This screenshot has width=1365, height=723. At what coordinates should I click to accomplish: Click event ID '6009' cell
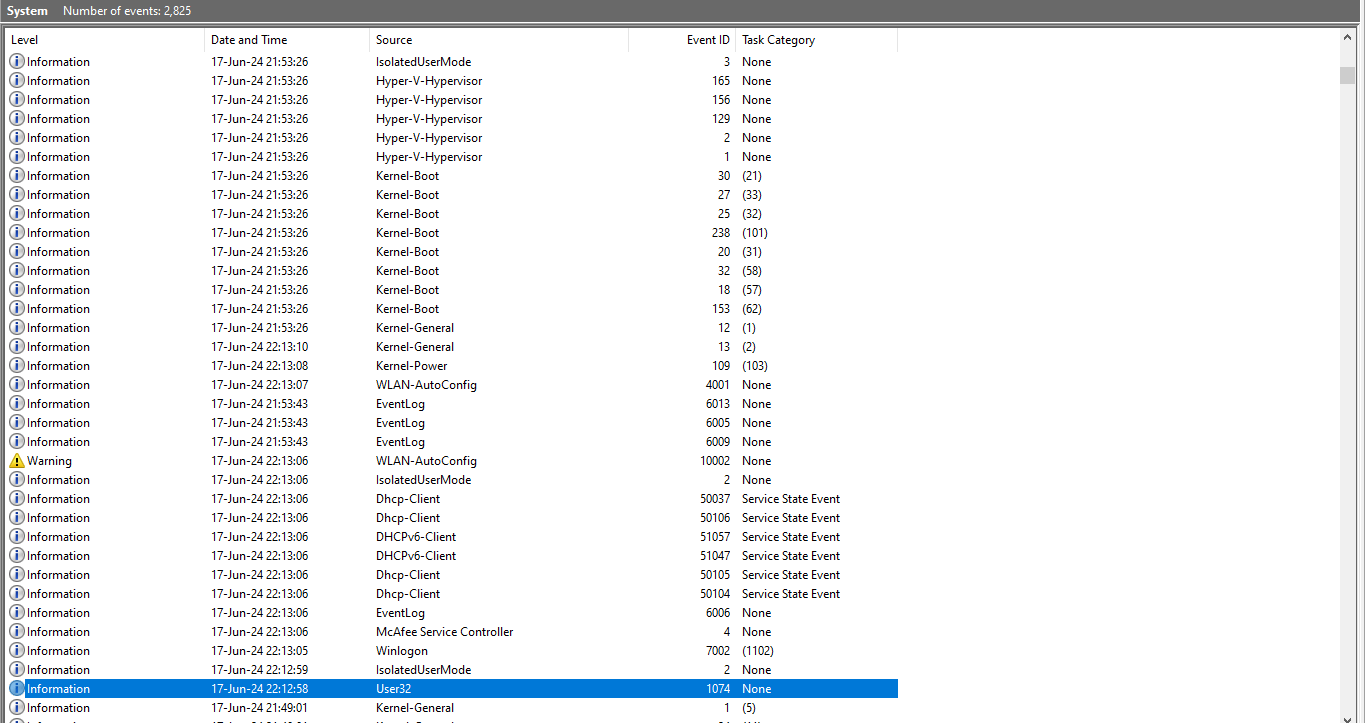pyautogui.click(x=718, y=442)
